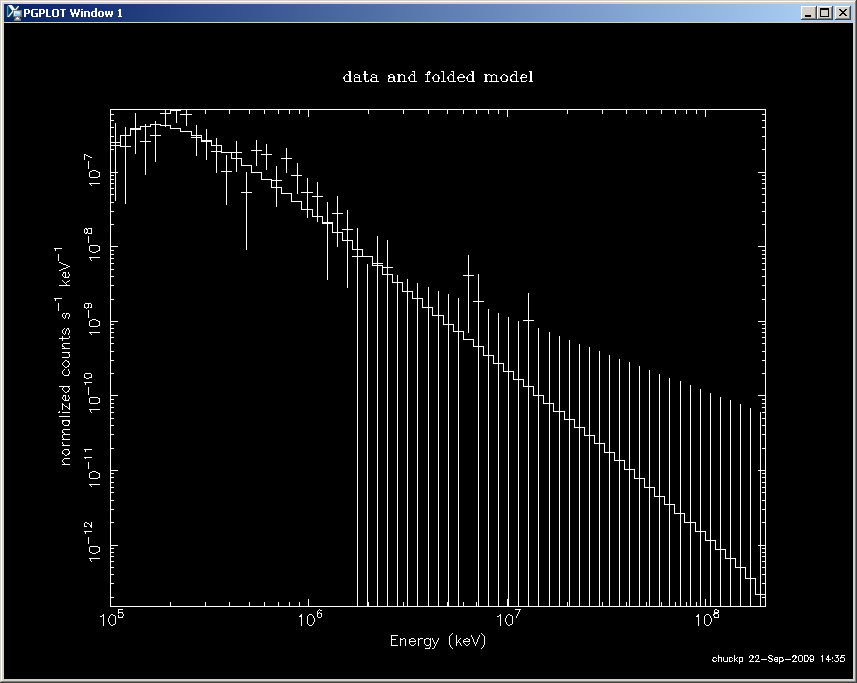The image size is (857, 683).
Task: Click the x-axis tick label 10^8
Action: [x=707, y=619]
